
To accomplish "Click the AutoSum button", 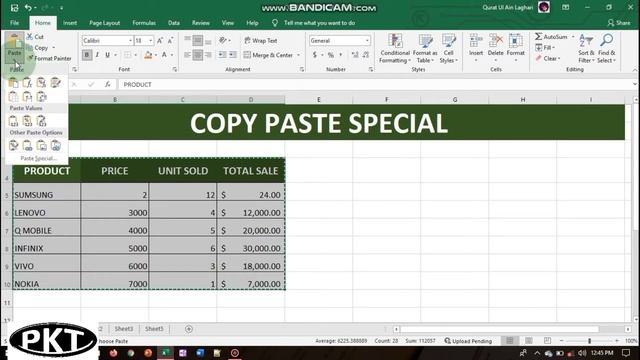I will pos(551,37).
